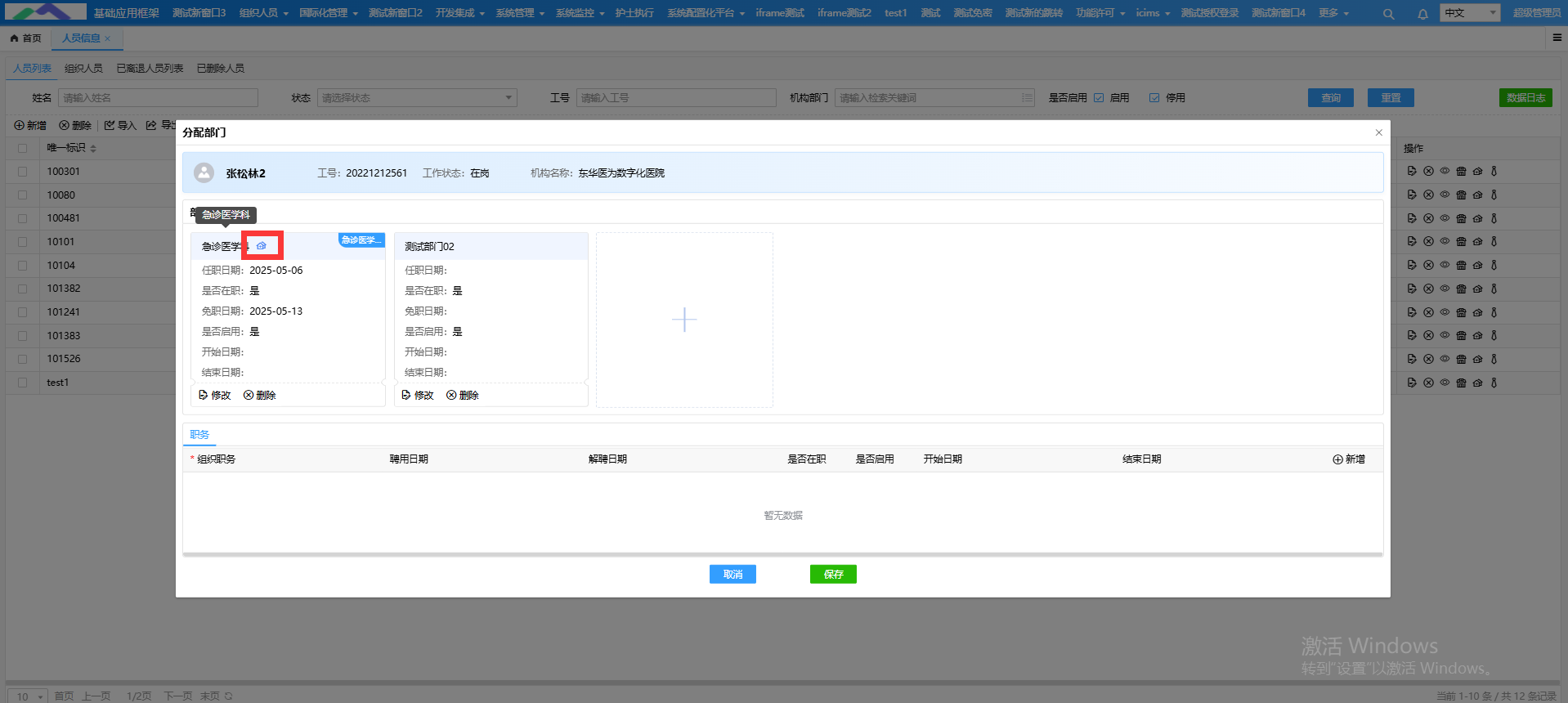Click the view eye icon for row 100301
This screenshot has height=703, width=1568.
(1445, 171)
